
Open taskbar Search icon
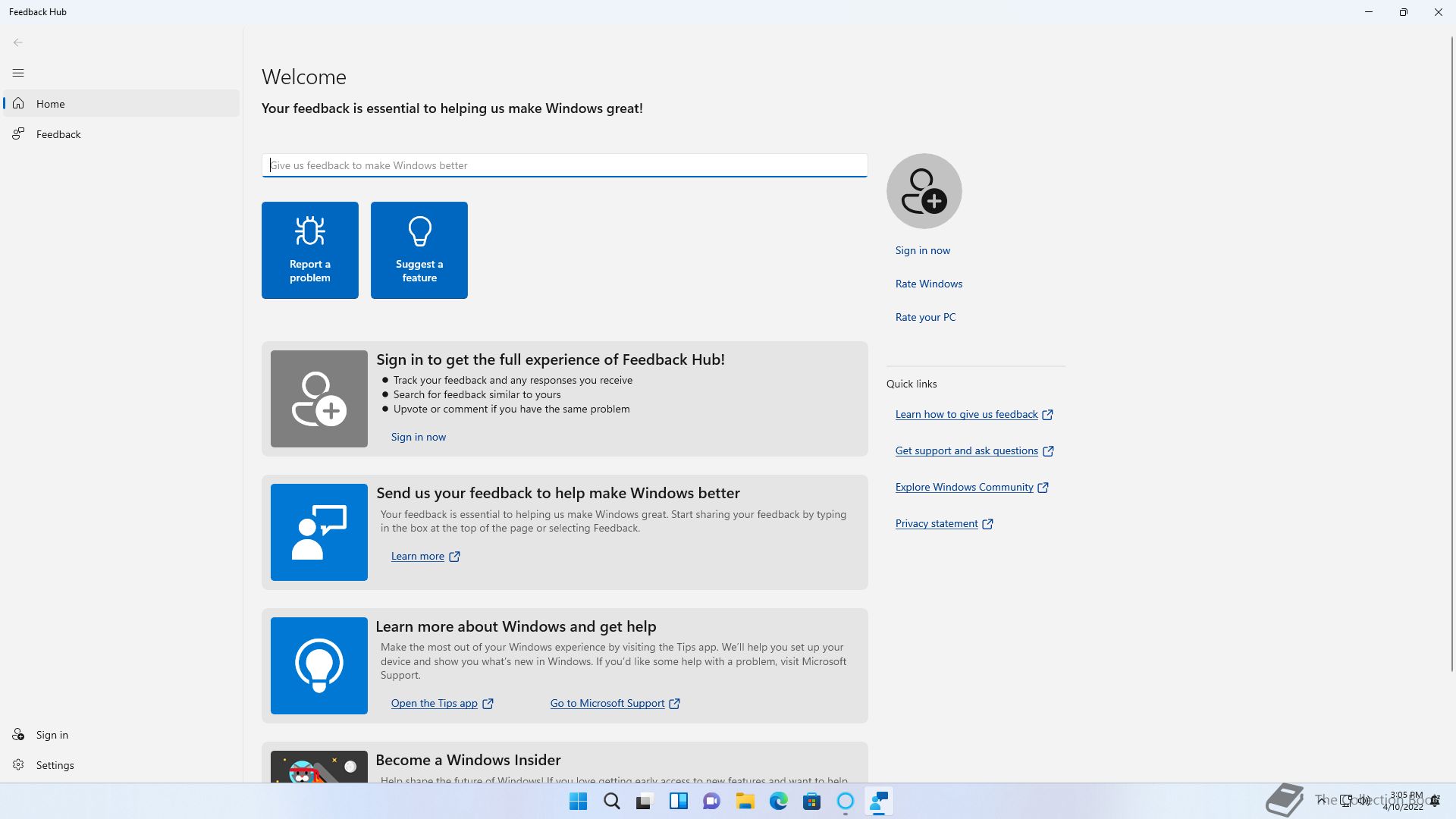[x=612, y=801]
